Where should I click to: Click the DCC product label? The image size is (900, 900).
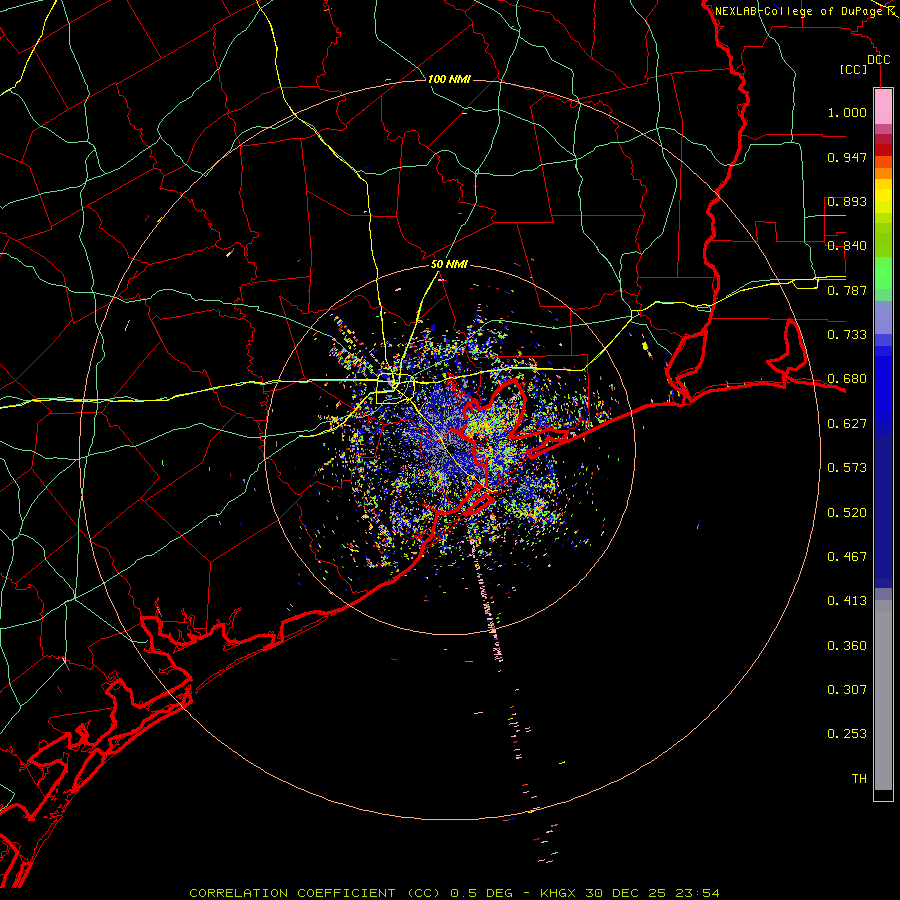pos(878,60)
